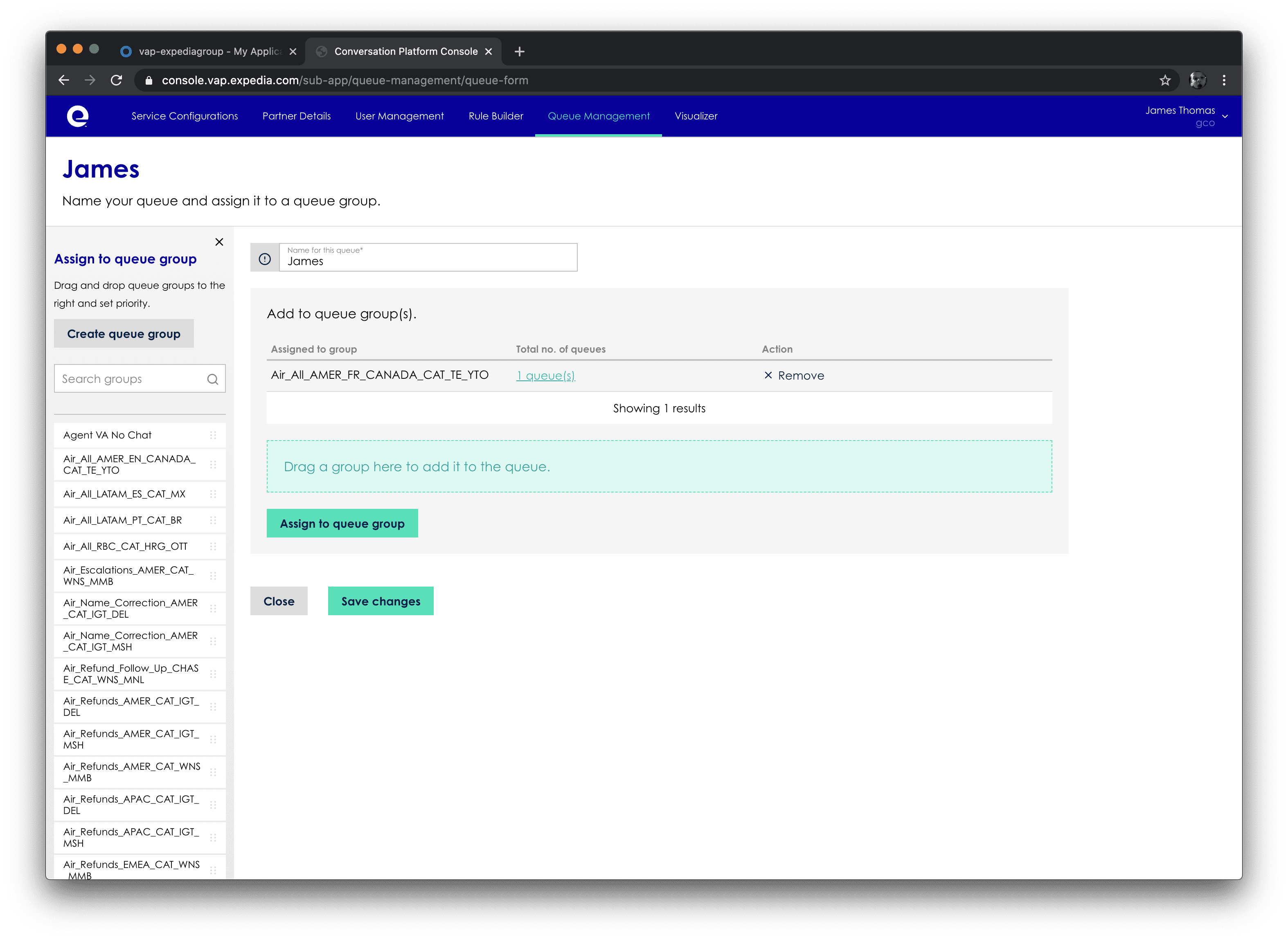
Task: Click the browser profile avatar icon
Action: (x=1198, y=80)
